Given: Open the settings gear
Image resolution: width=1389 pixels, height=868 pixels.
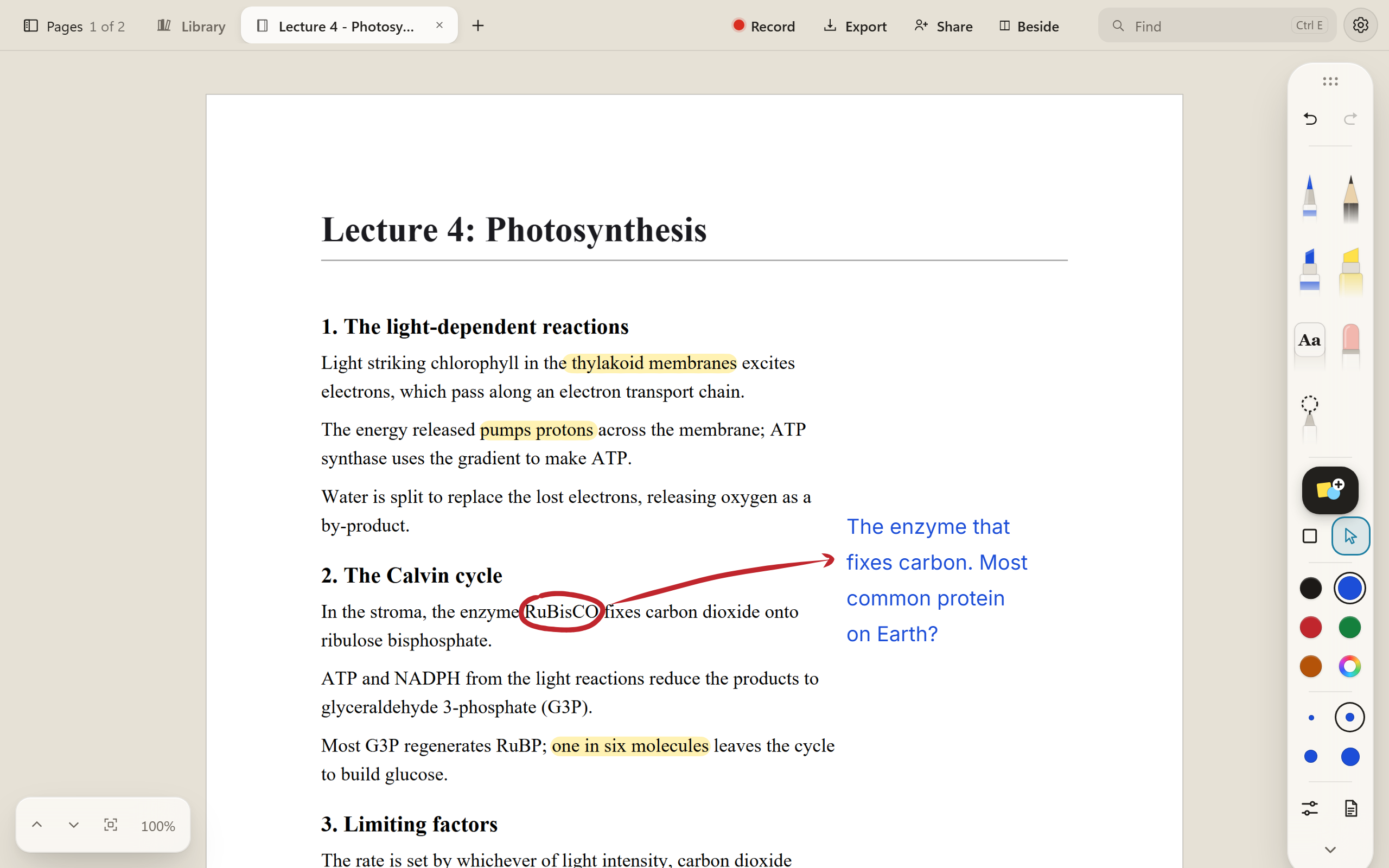Looking at the screenshot, I should pyautogui.click(x=1360, y=25).
